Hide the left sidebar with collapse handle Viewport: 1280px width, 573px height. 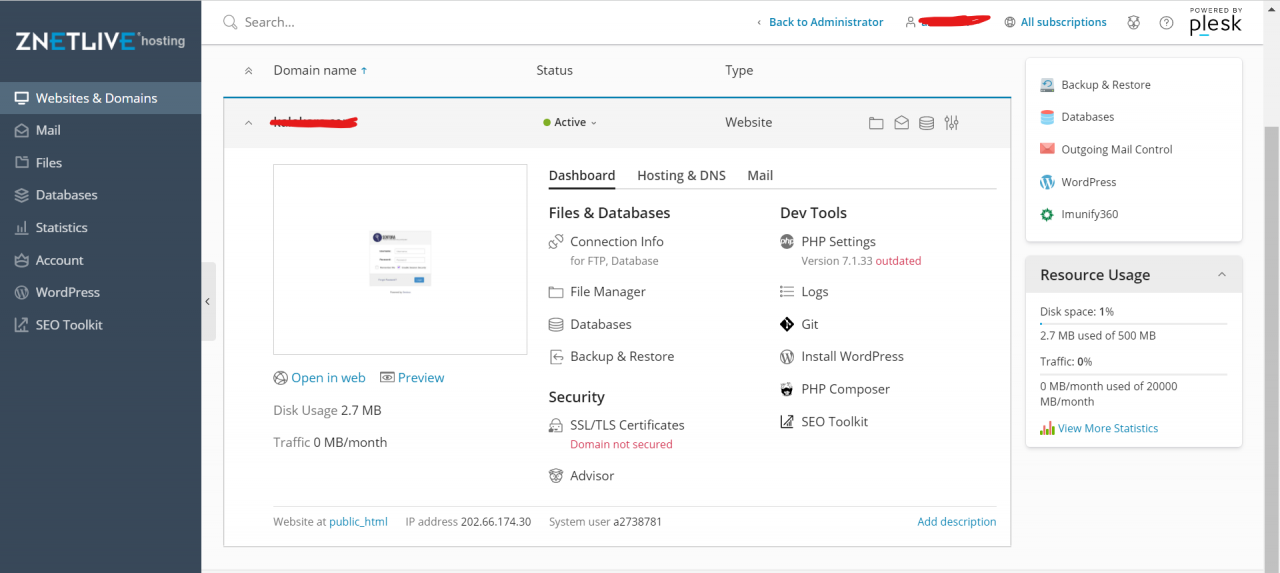[x=208, y=301]
